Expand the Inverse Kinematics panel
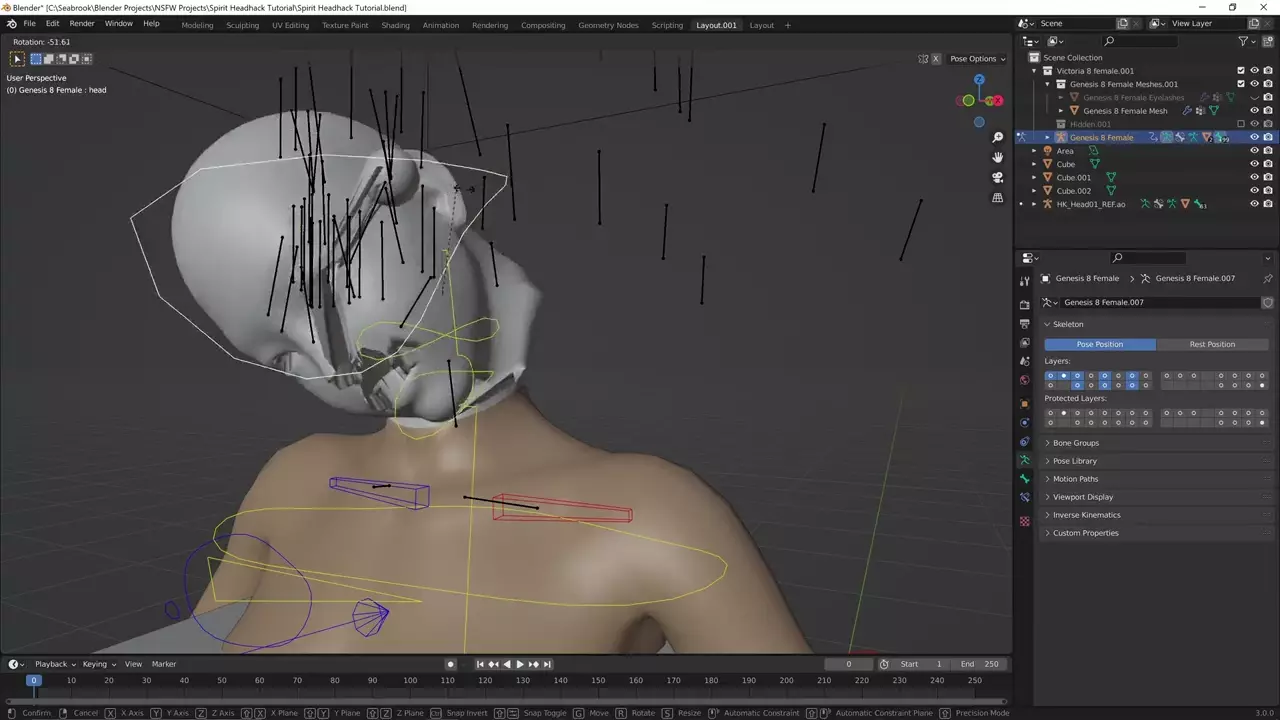Viewport: 1280px width, 720px height. (x=1086, y=515)
